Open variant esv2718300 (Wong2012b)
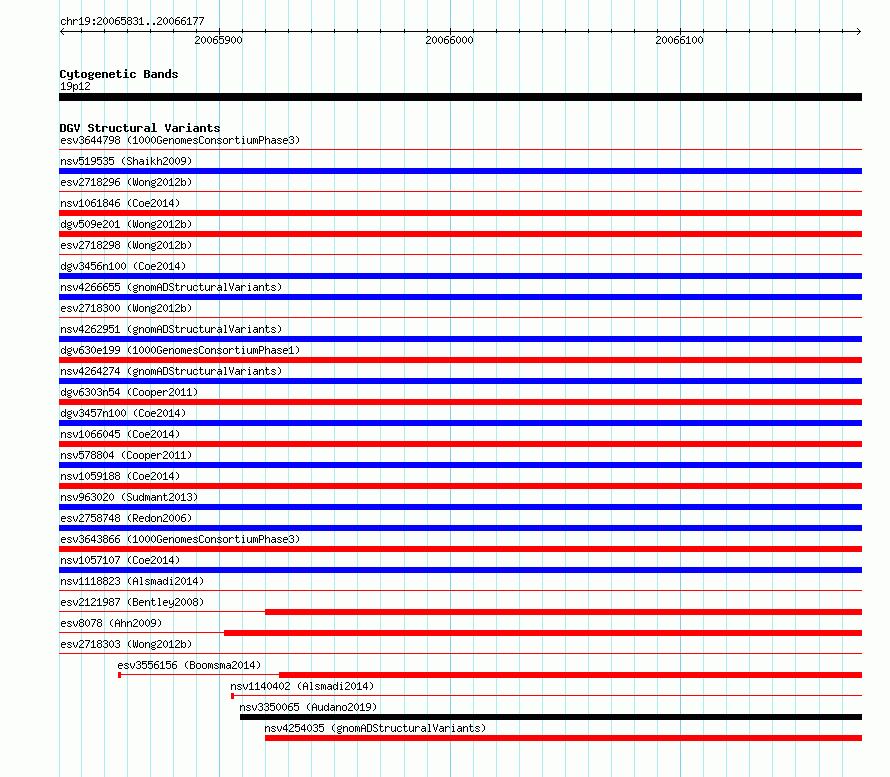The height and width of the screenshot is (777, 890). (x=126, y=308)
